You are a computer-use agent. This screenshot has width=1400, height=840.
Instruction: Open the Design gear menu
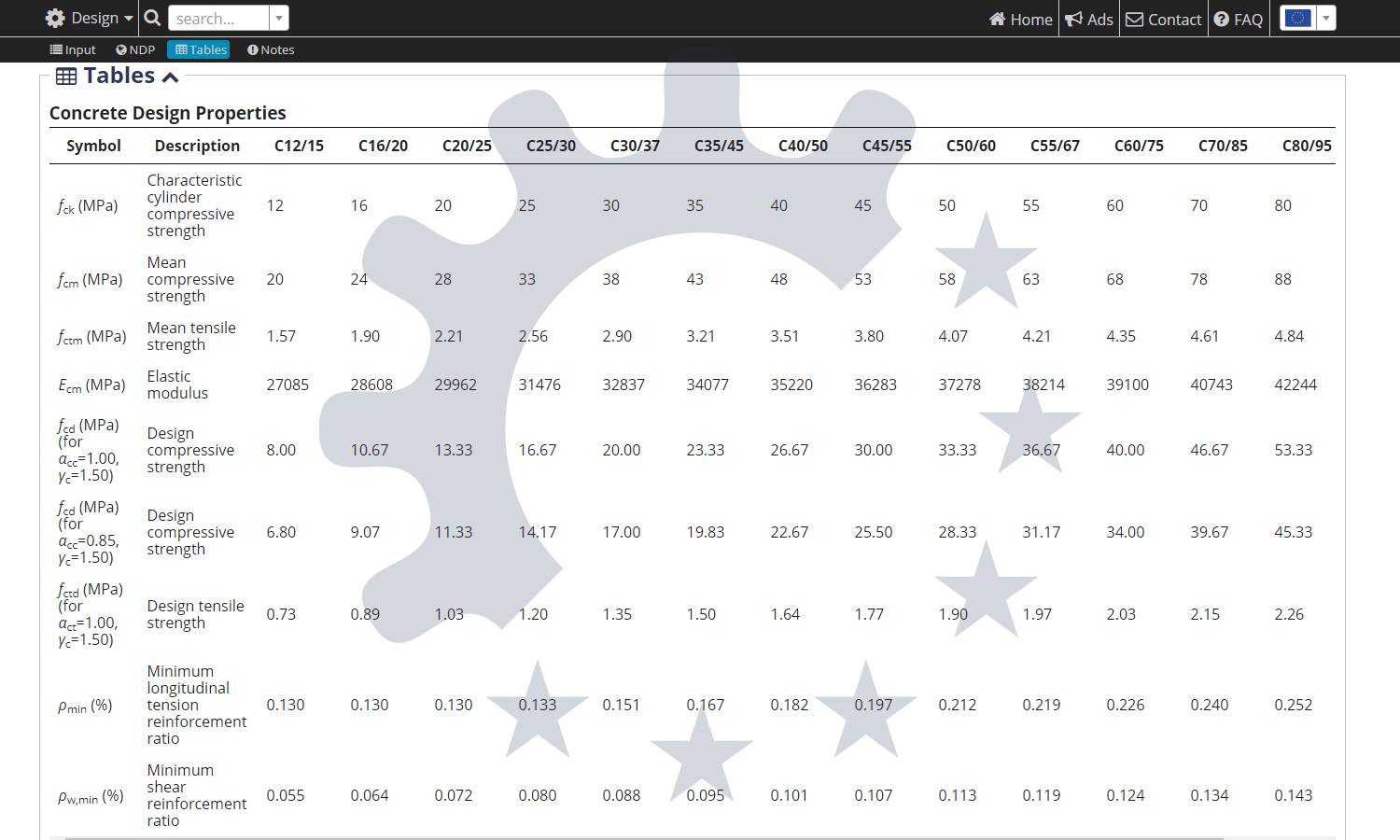(89, 18)
